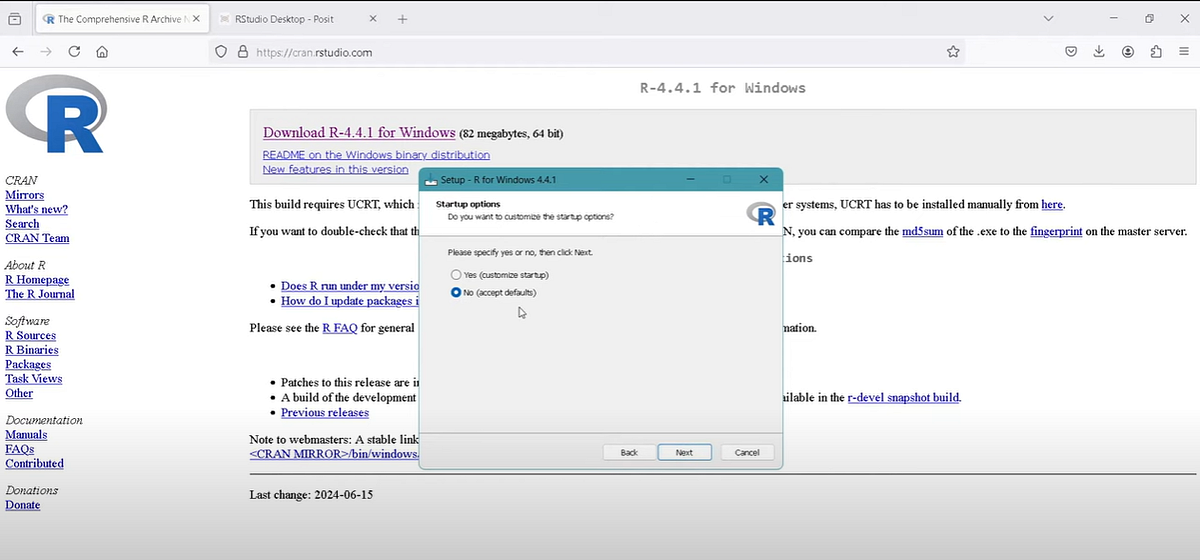Viewport: 1200px width, 560px height.
Task: Open the downloads panel icon
Action: tap(1099, 52)
